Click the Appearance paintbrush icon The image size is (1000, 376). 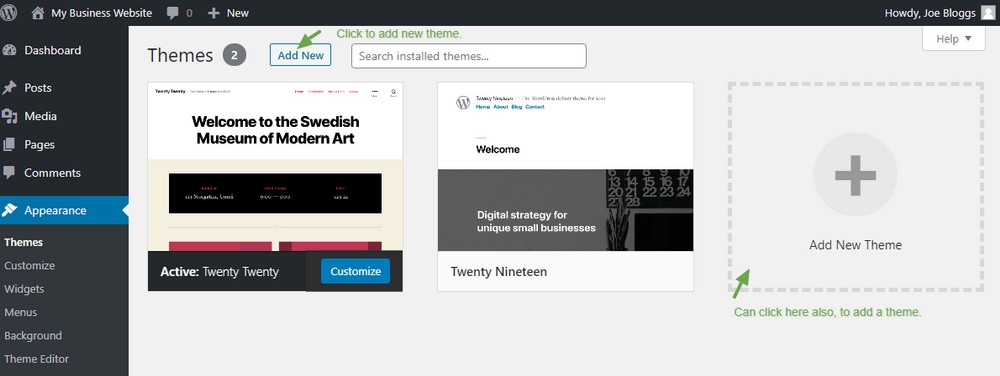(10, 210)
